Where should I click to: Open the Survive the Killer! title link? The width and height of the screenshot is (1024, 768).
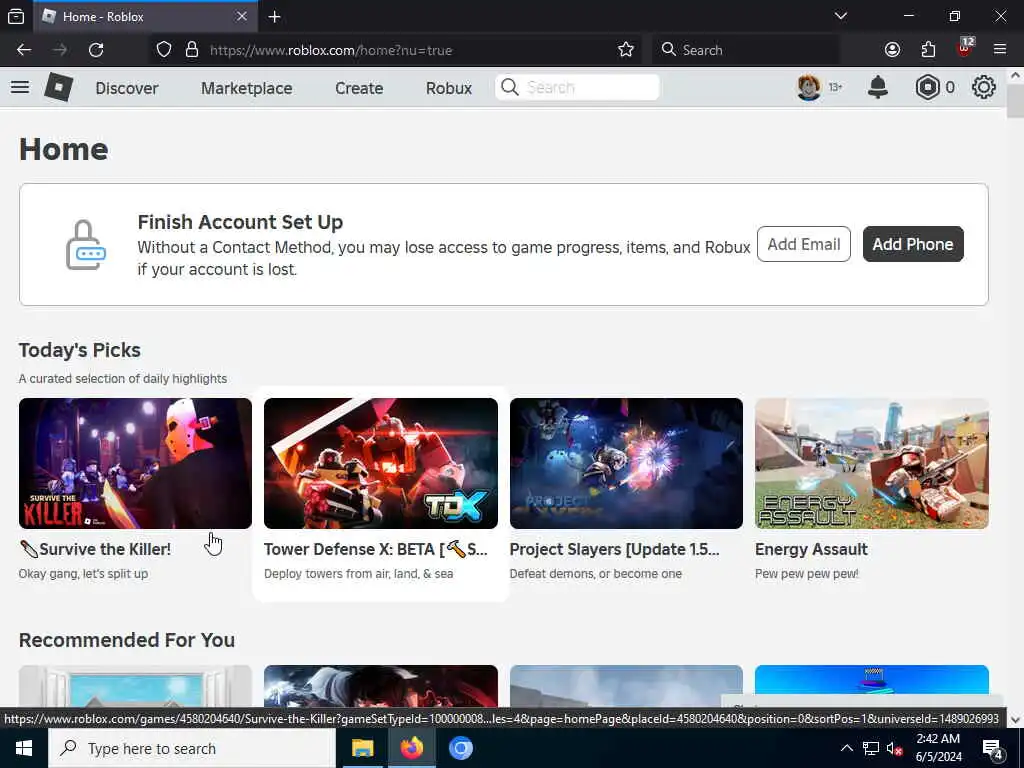point(95,549)
